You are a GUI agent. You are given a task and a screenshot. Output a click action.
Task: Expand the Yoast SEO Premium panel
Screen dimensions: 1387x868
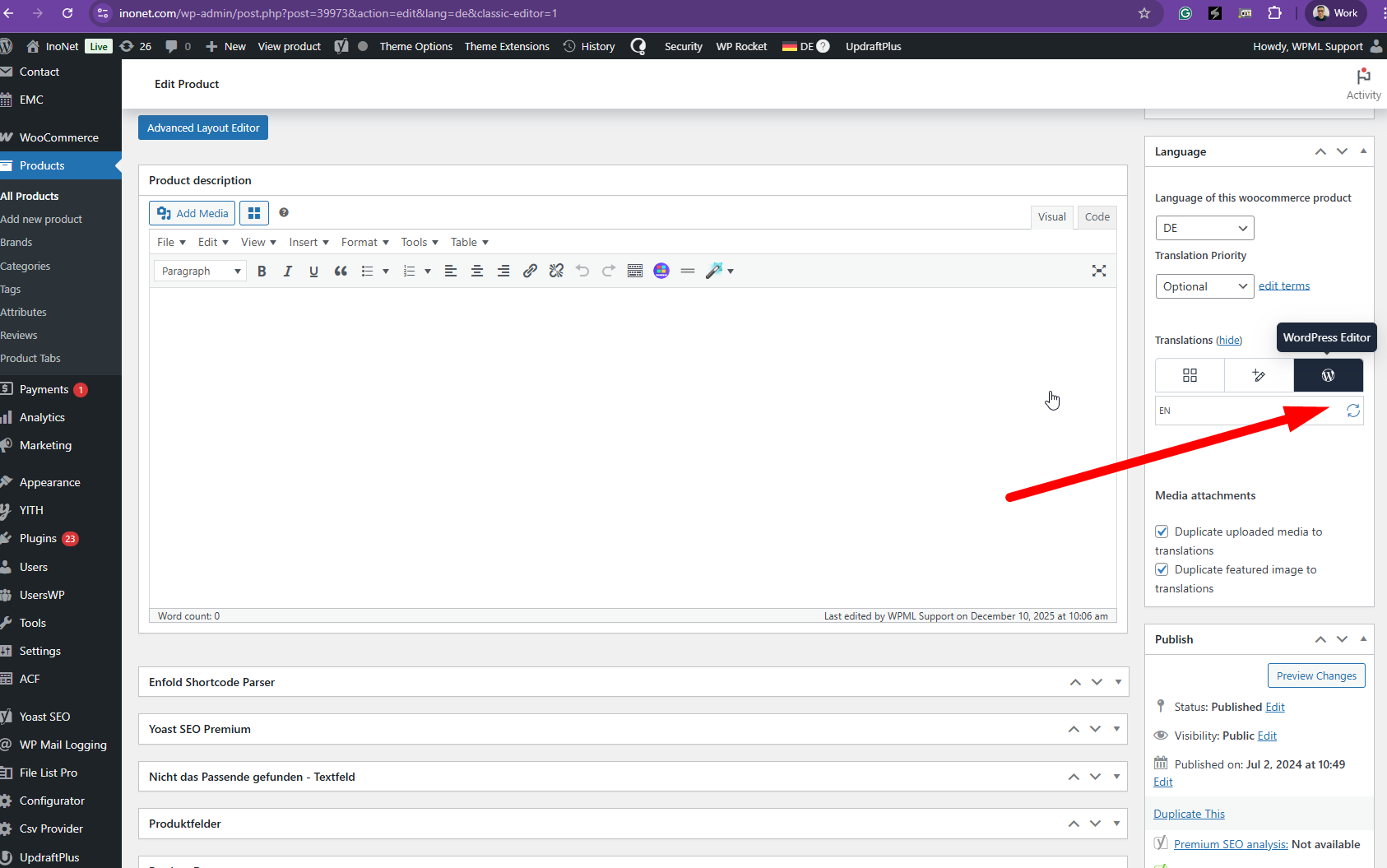click(x=1116, y=729)
